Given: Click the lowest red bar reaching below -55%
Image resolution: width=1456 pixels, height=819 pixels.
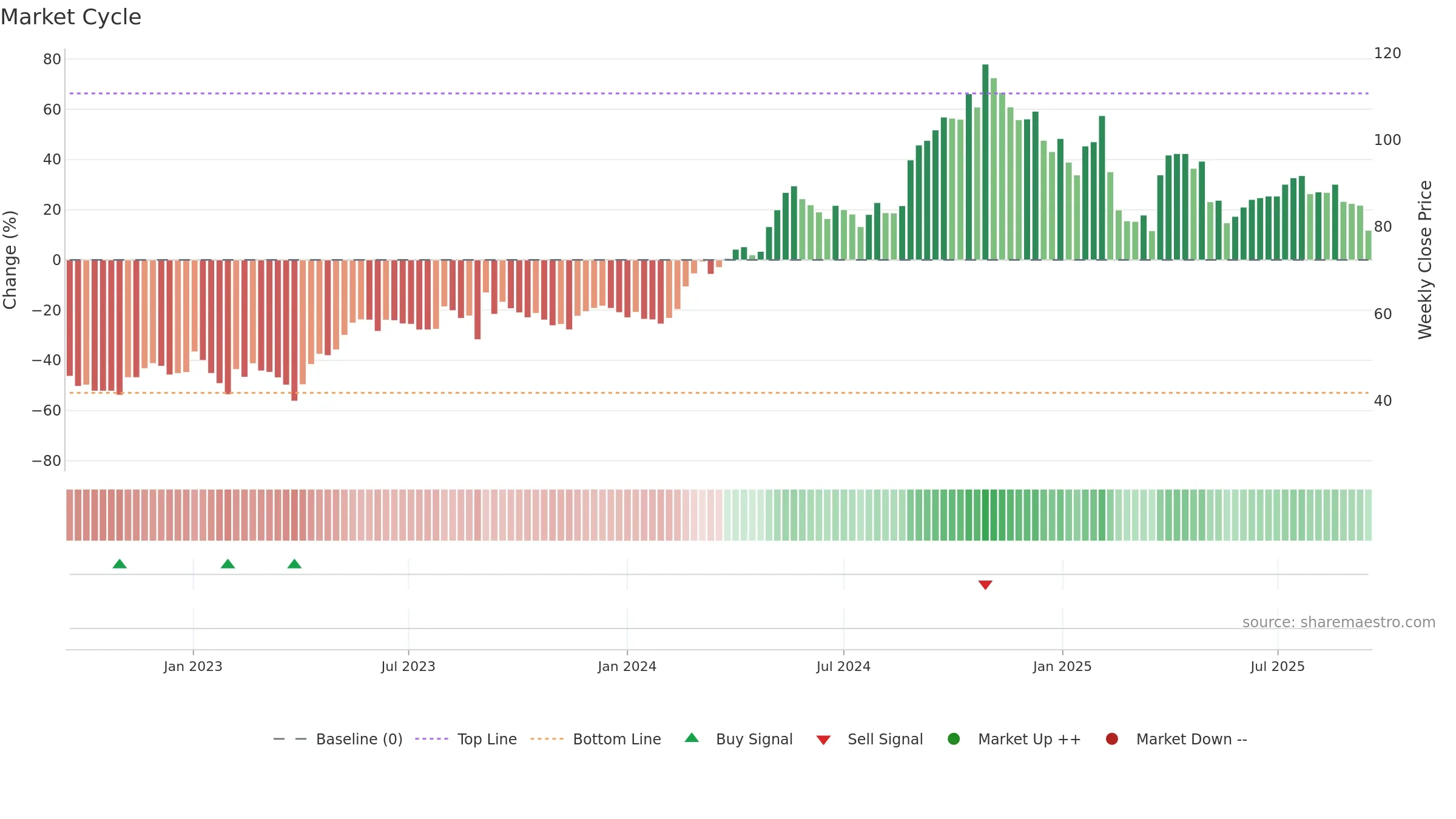Looking at the screenshot, I should [294, 330].
